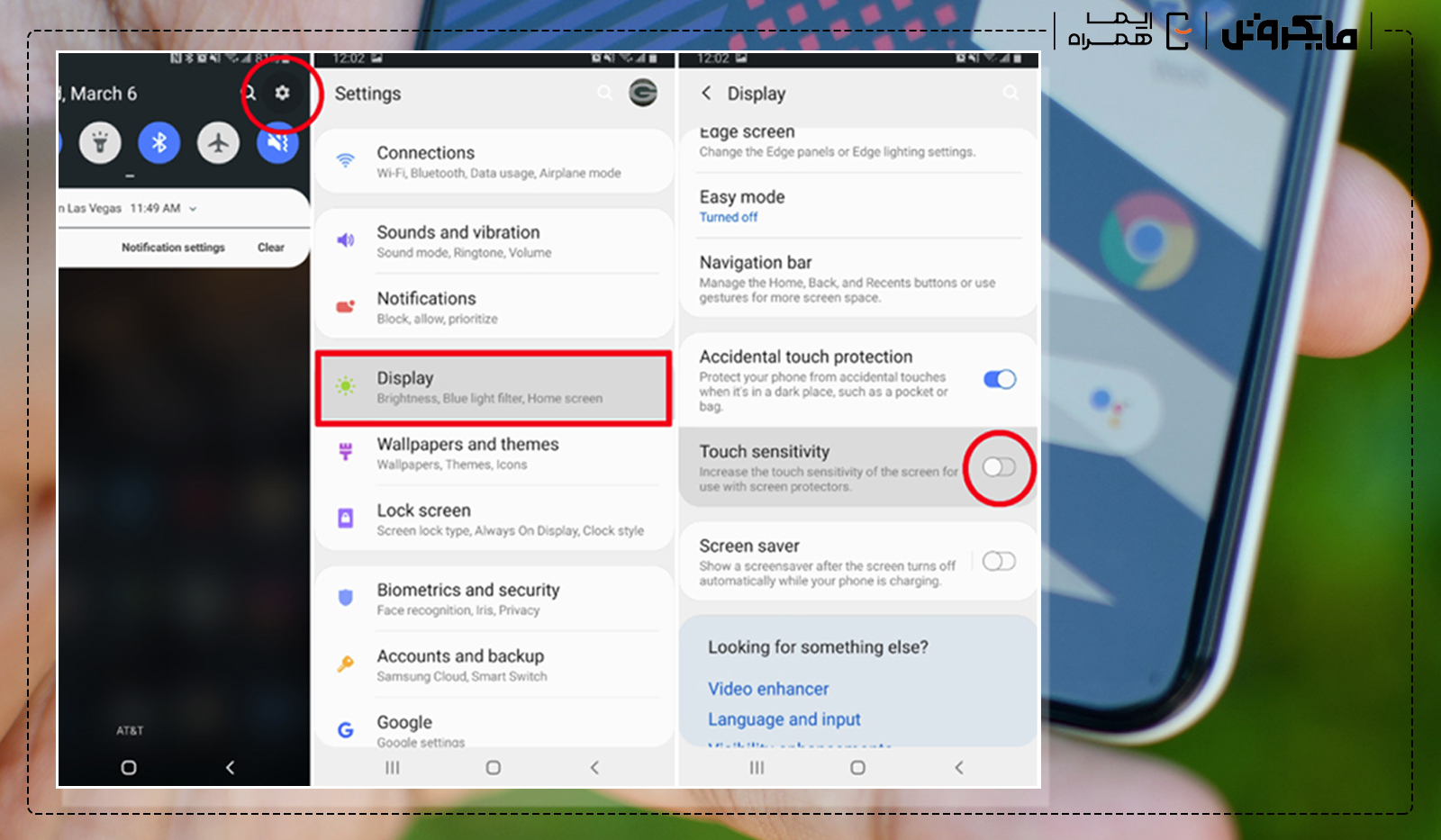1441x840 pixels.
Task: Click the date 'March 6' header
Action: tap(102, 94)
